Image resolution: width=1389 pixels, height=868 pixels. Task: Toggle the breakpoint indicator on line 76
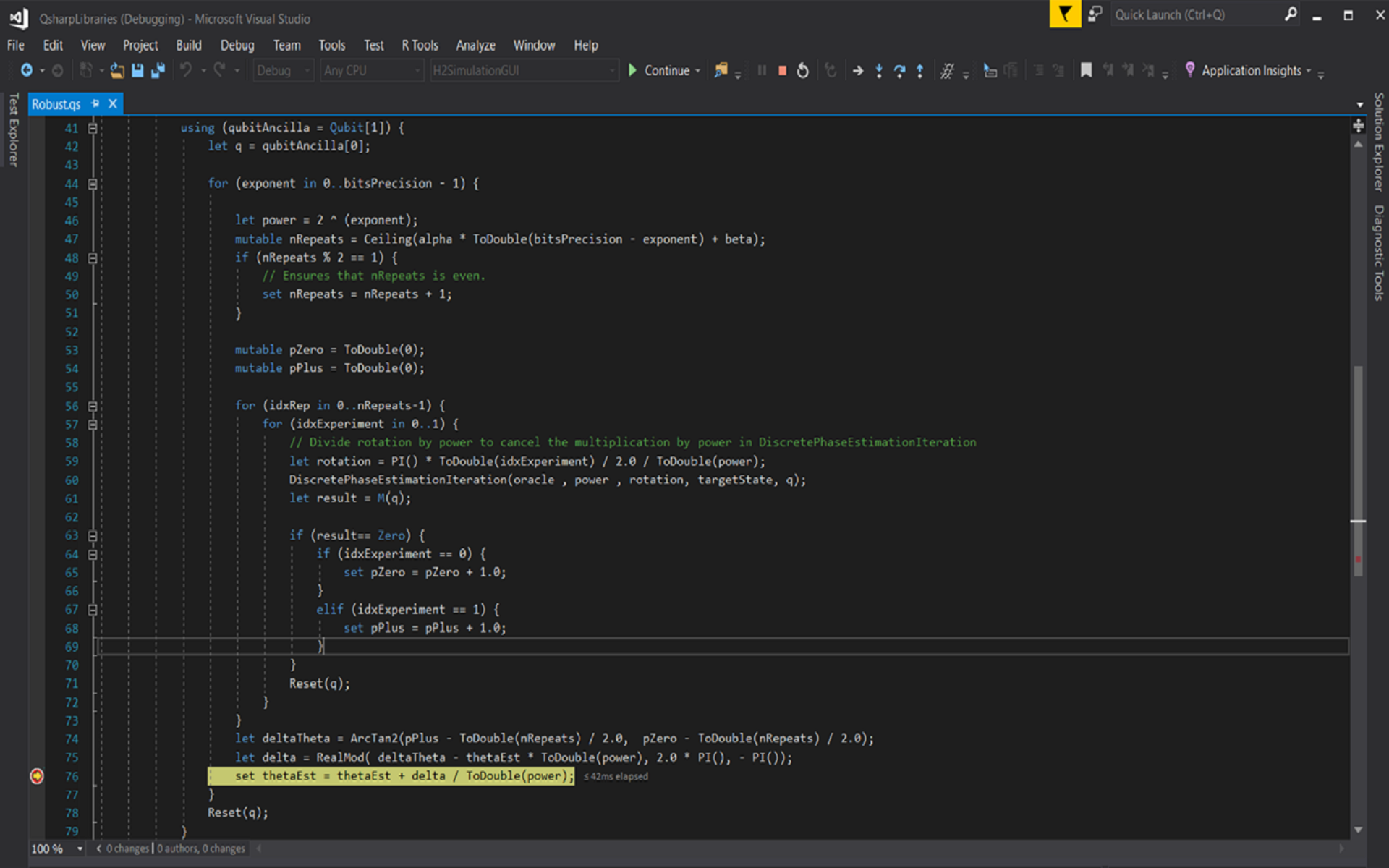tap(37, 775)
